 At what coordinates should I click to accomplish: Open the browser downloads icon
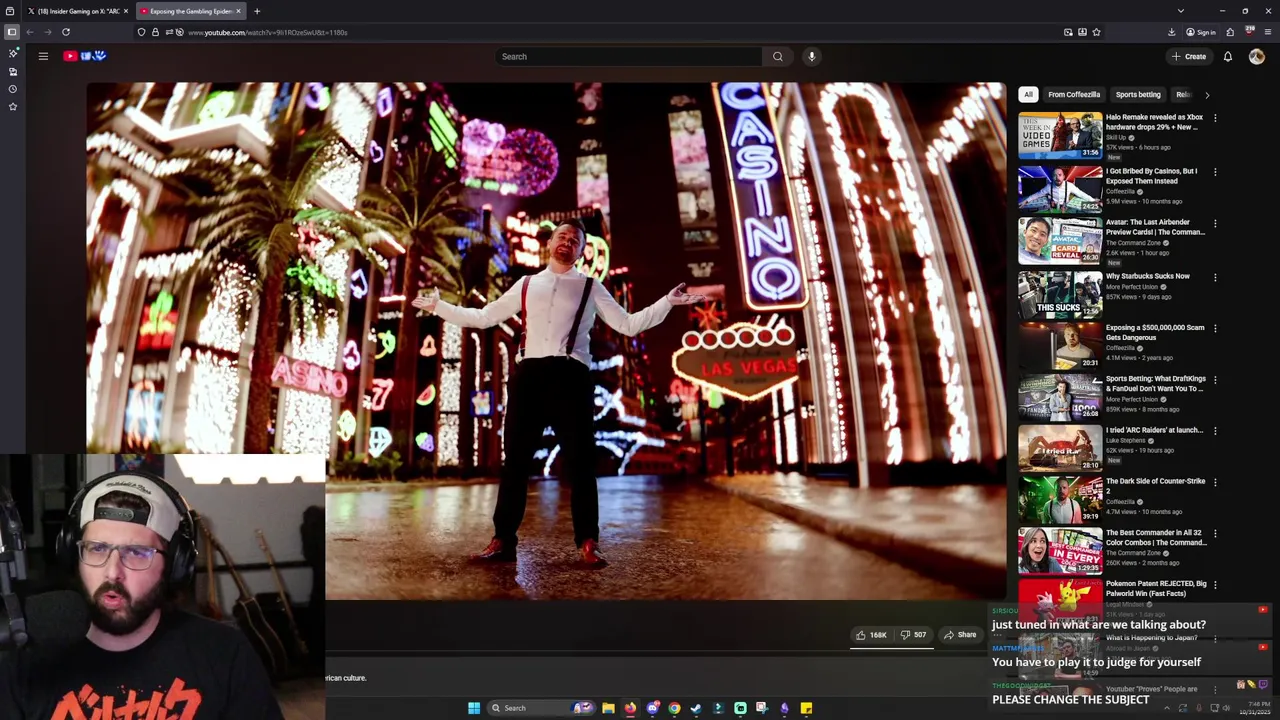pyautogui.click(x=1171, y=32)
